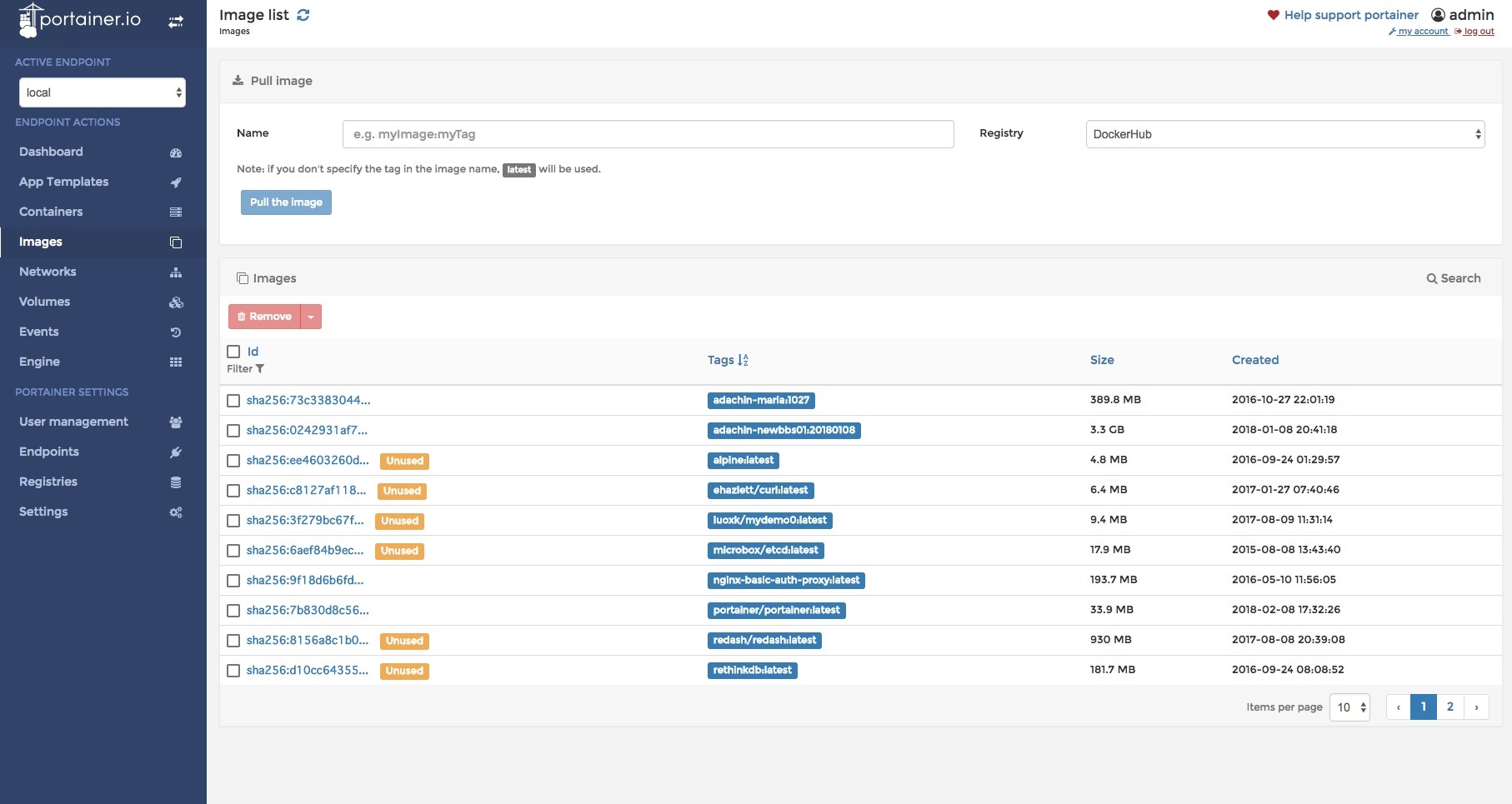Viewport: 1512px width, 804px height.
Task: Check the box for adachin-maria:1027 image
Action: point(233,401)
